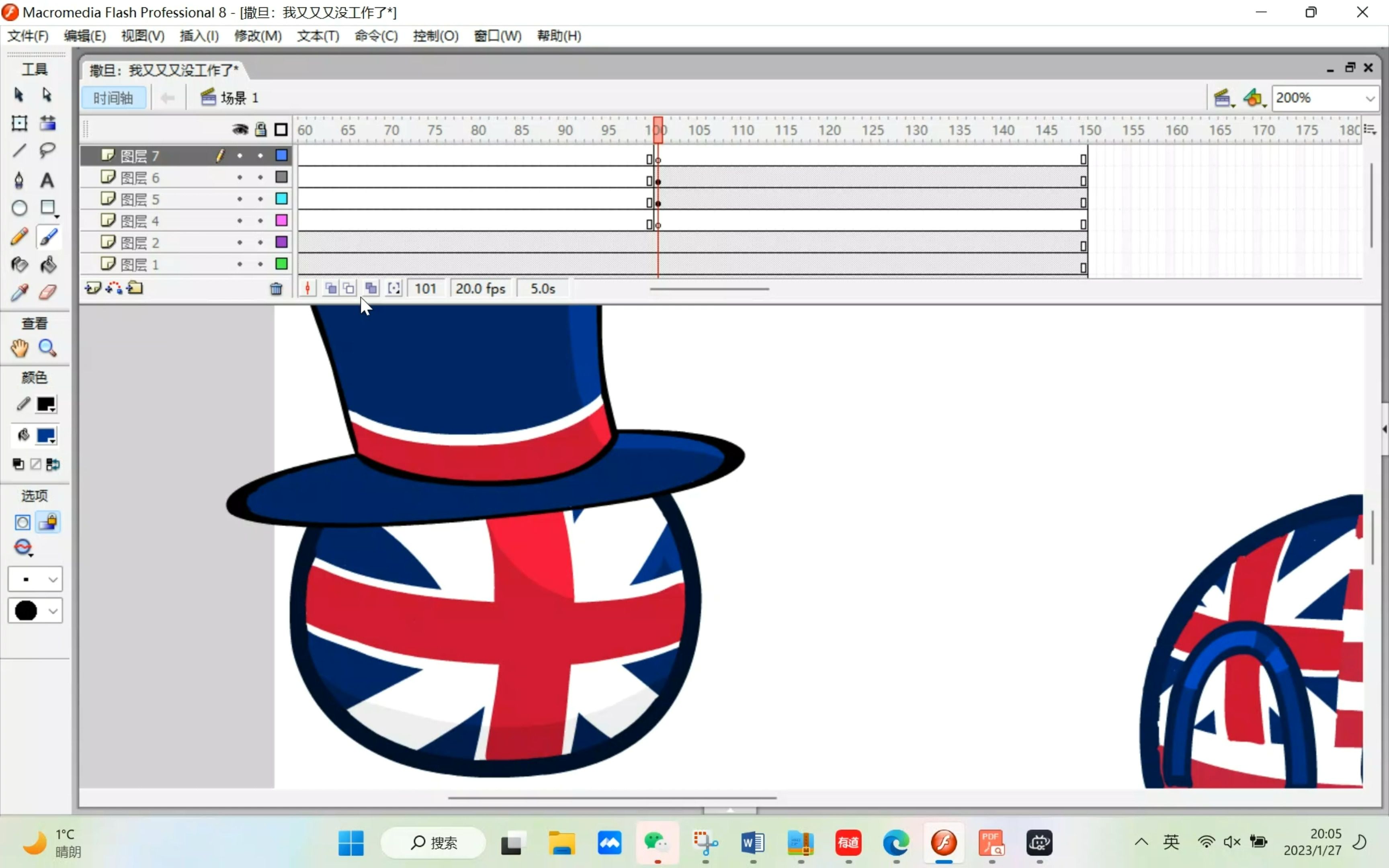The image size is (1389, 868).
Task: Toggle visibility dot for 图层 2
Action: (240, 242)
